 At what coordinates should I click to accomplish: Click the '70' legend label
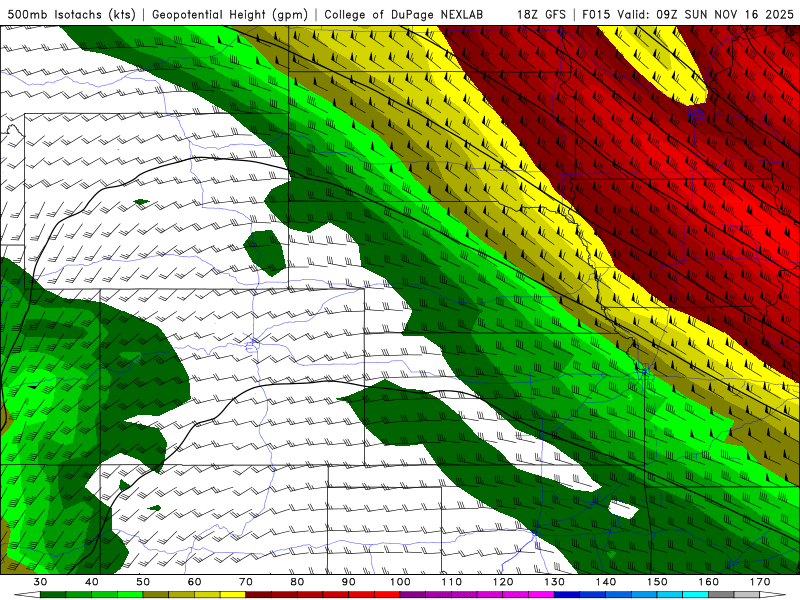point(246,582)
